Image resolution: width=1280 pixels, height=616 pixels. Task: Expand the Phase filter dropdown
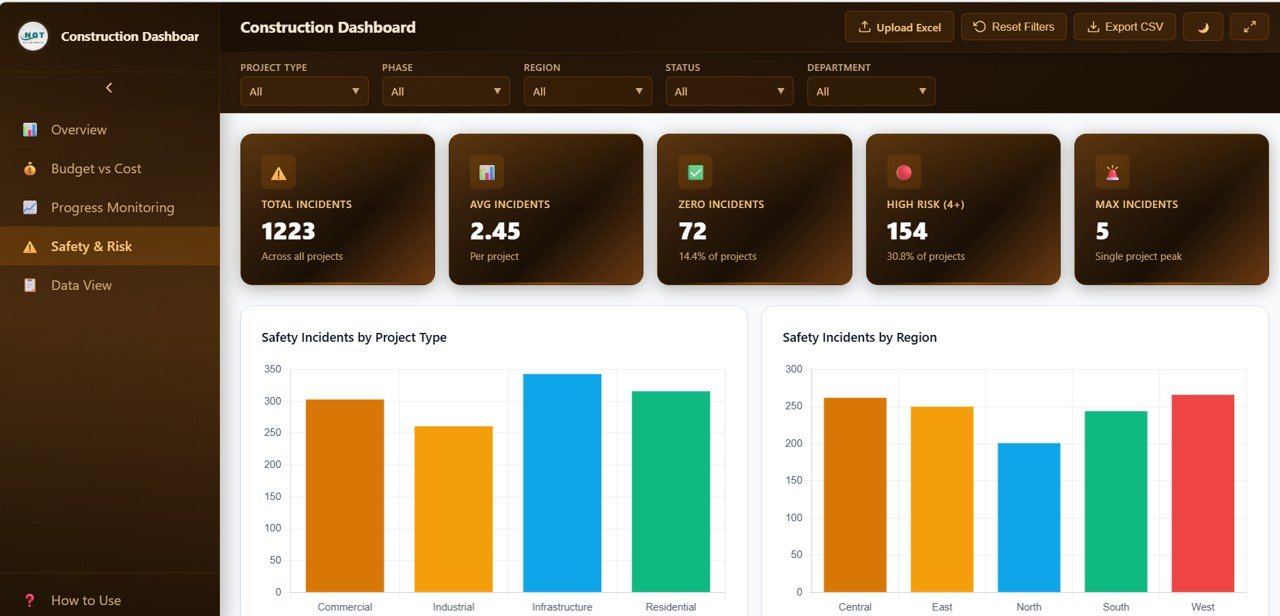tap(446, 91)
